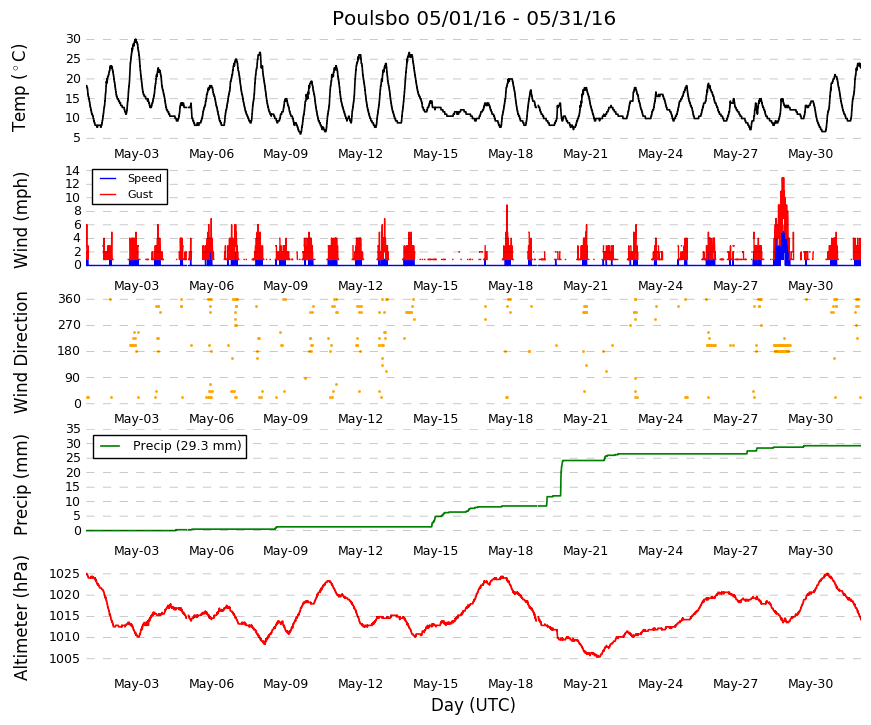This screenshot has height=725, width=871.
Task: Click May-30 tick under the altimeter plot
Action: 810,684
